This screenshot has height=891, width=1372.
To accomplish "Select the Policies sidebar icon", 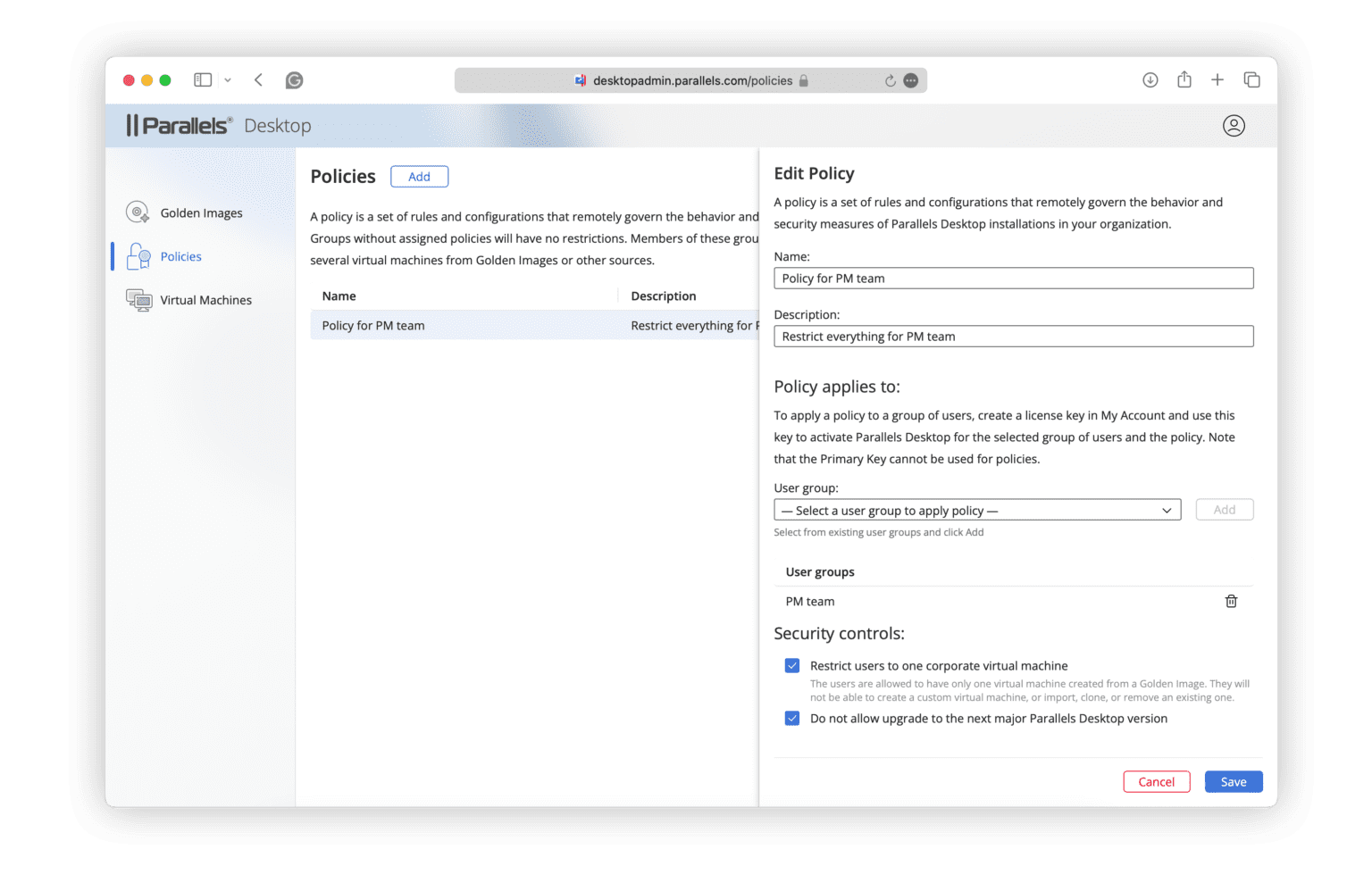I will [138, 256].
